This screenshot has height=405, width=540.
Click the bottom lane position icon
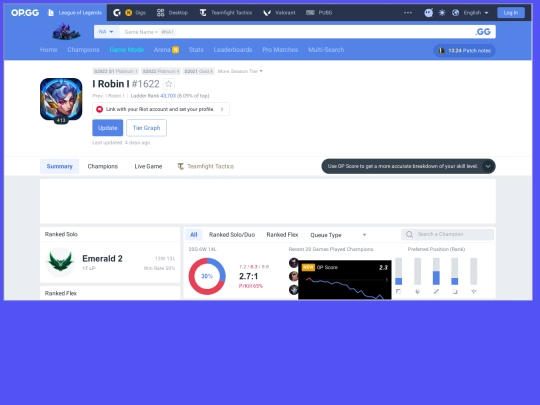pyautogui.click(x=455, y=292)
